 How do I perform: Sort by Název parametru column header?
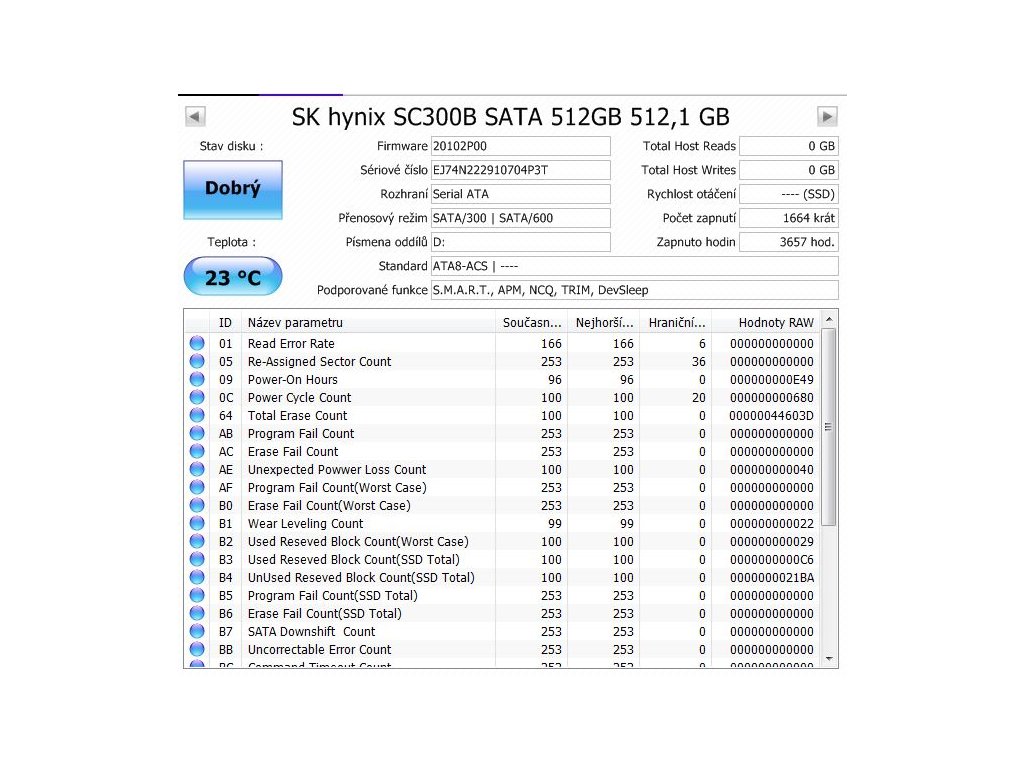[368, 323]
